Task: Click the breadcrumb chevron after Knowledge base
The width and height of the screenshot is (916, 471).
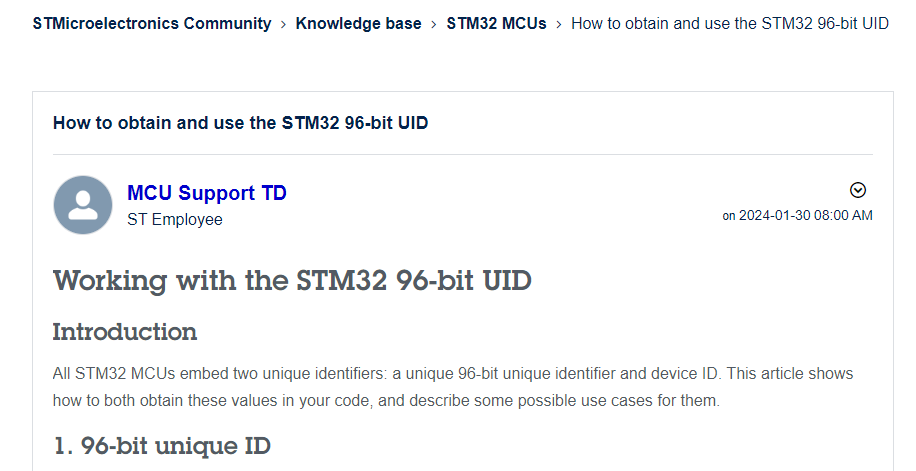Action: [433, 24]
